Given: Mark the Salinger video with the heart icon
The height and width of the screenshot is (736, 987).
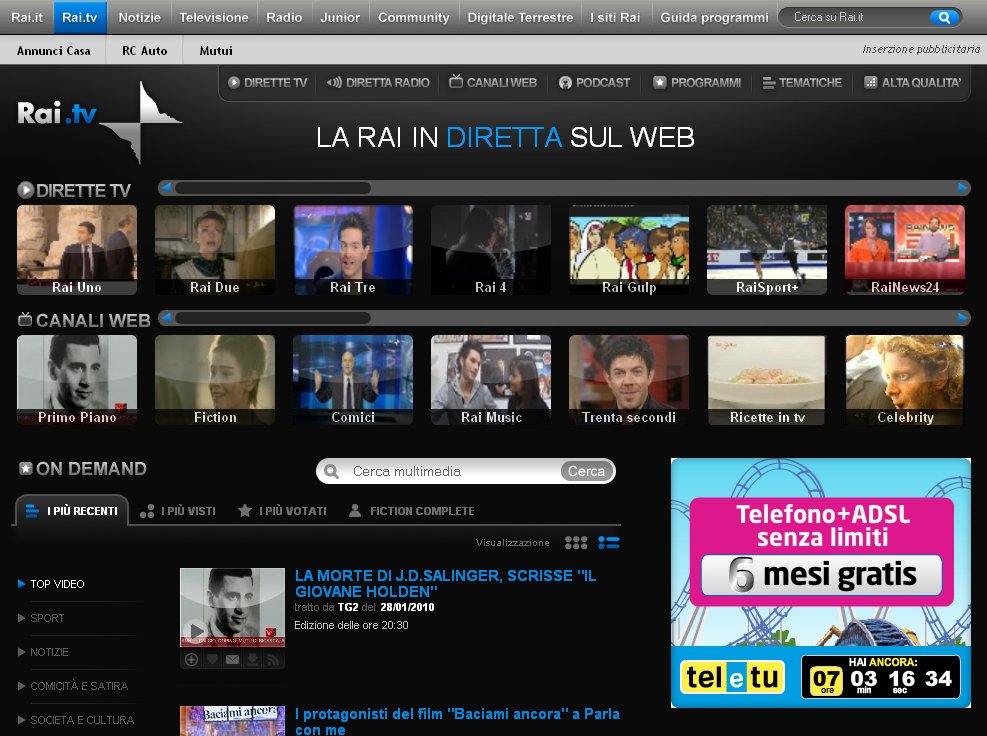Looking at the screenshot, I should click(212, 660).
